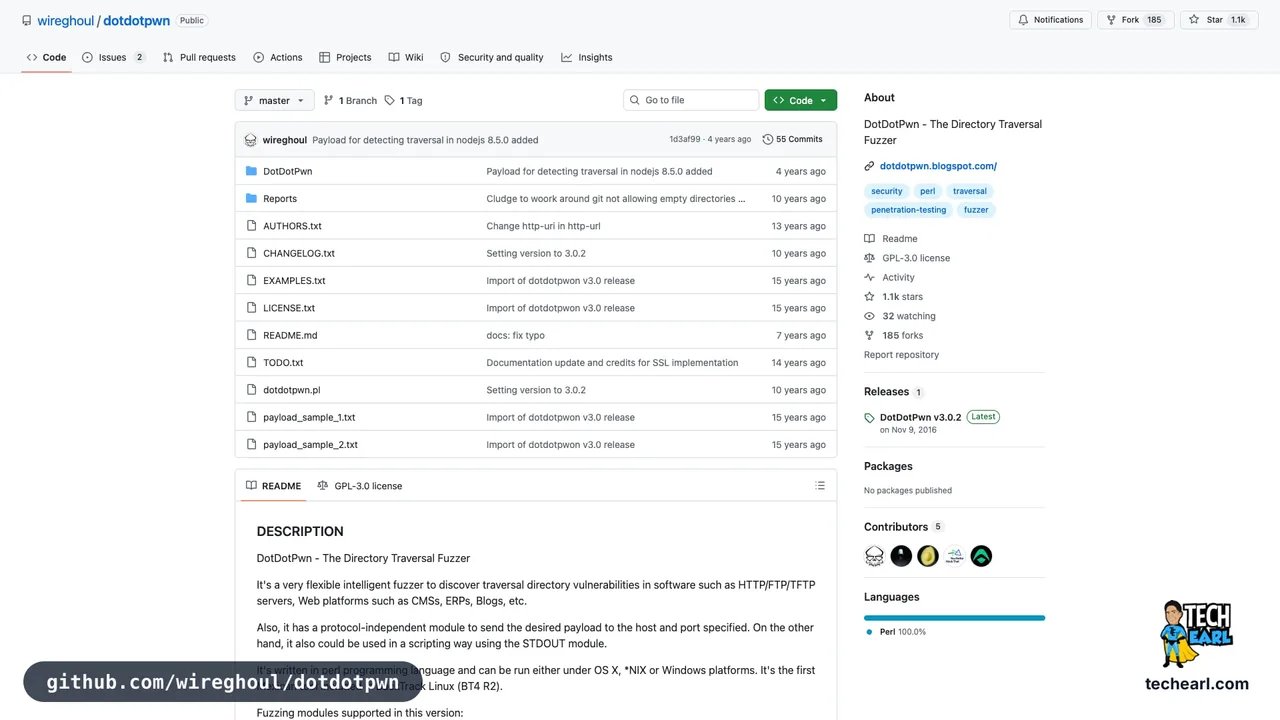This screenshot has width=1280, height=720.
Task: Open the Wiki tab
Action: 406,57
